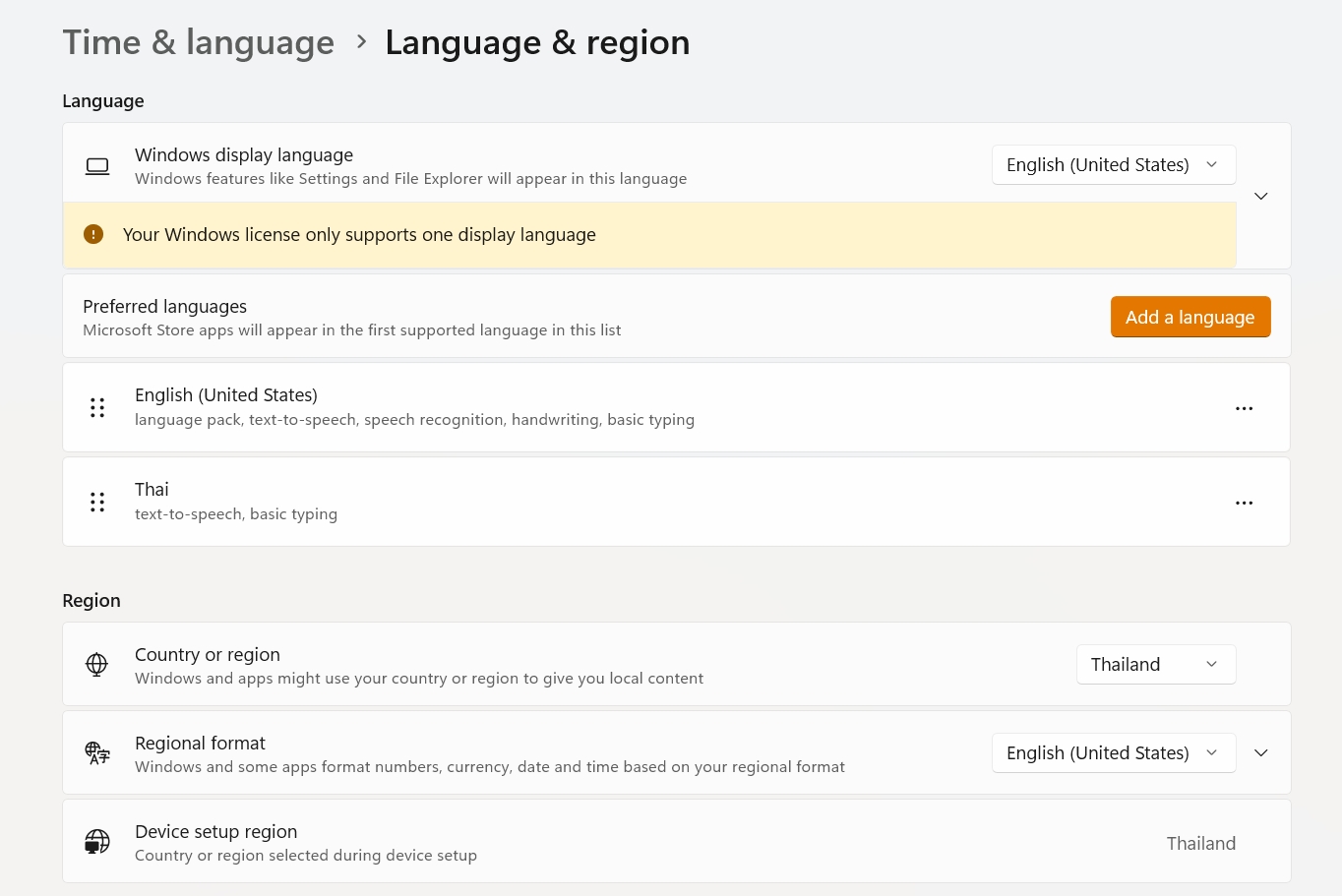Image resolution: width=1342 pixels, height=896 pixels.
Task: Click the Country or region label
Action: pyautogui.click(x=208, y=655)
